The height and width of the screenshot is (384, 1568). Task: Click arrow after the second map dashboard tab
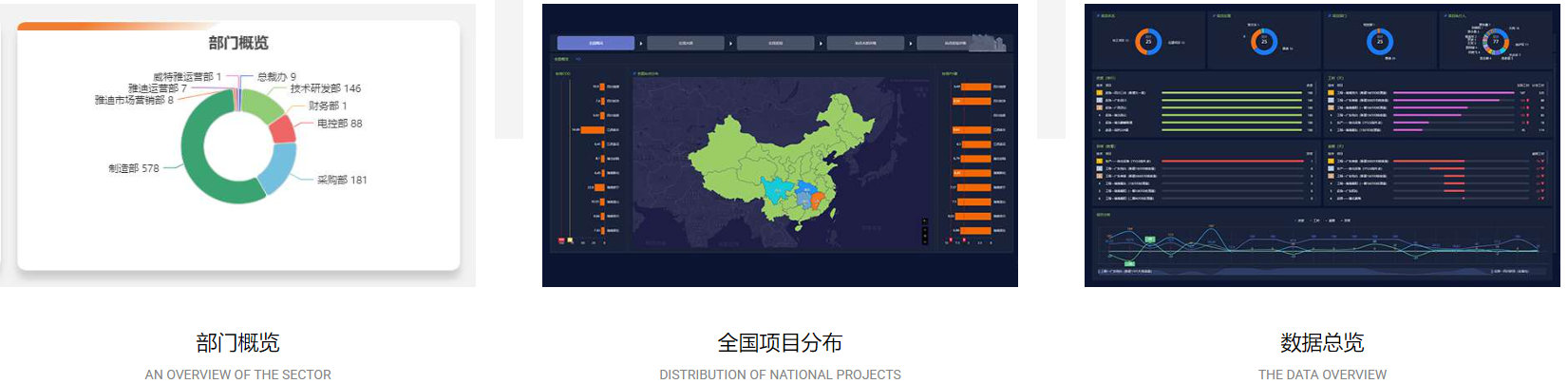click(730, 44)
